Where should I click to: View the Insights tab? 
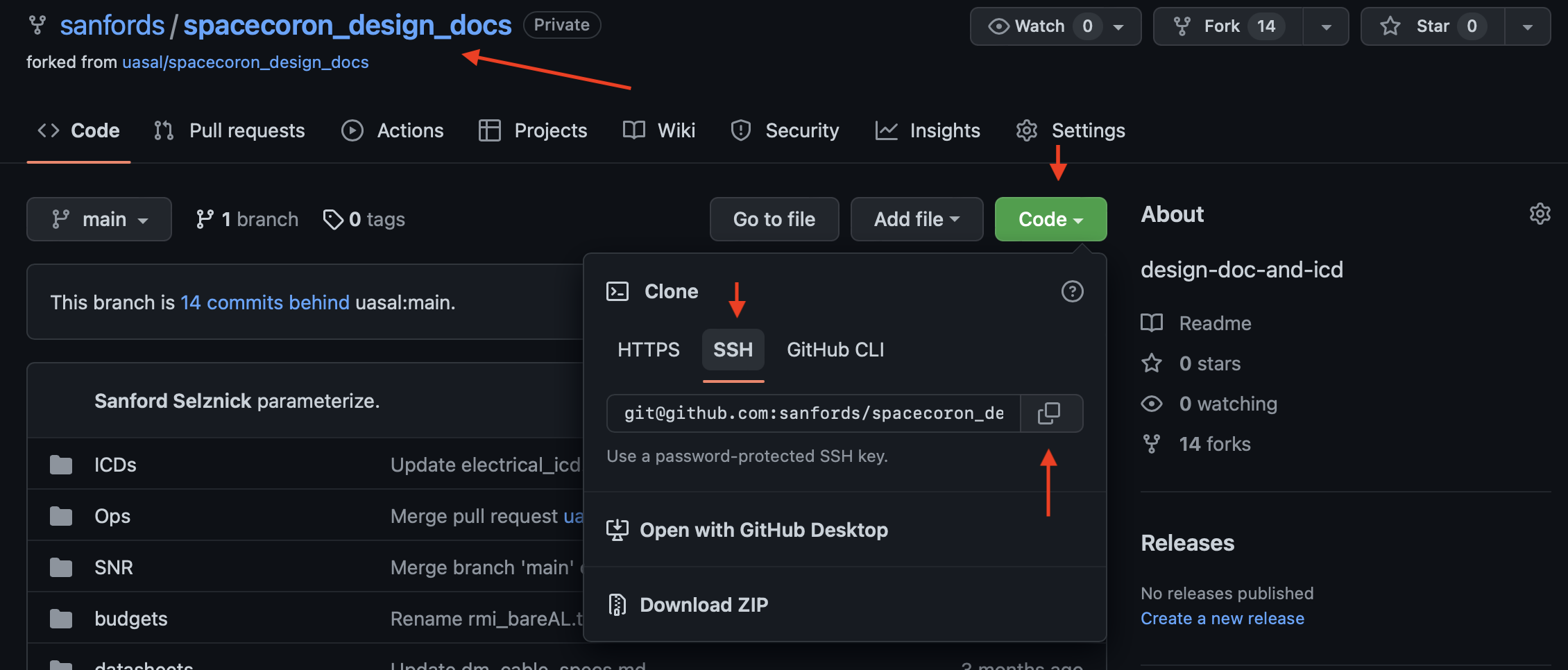928,130
